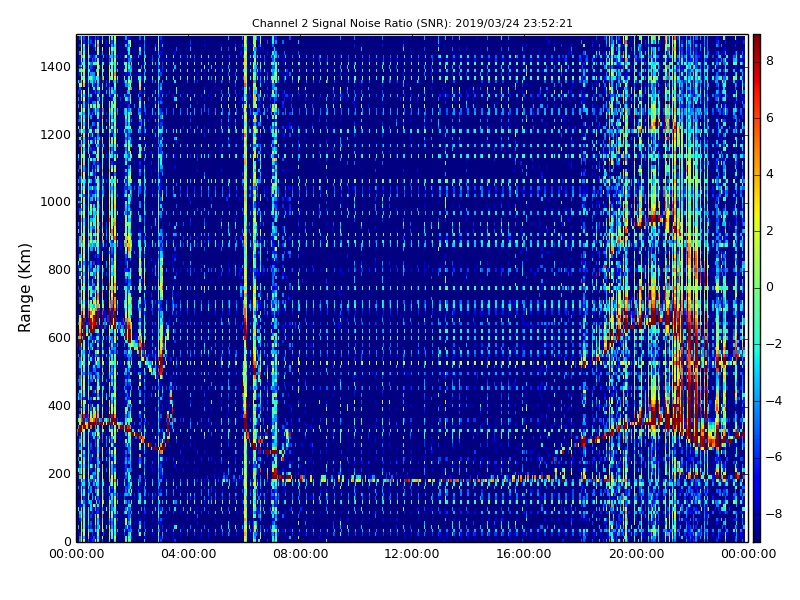Click the 200 range tick label
Viewport: 800px width, 600px height.
pos(59,473)
